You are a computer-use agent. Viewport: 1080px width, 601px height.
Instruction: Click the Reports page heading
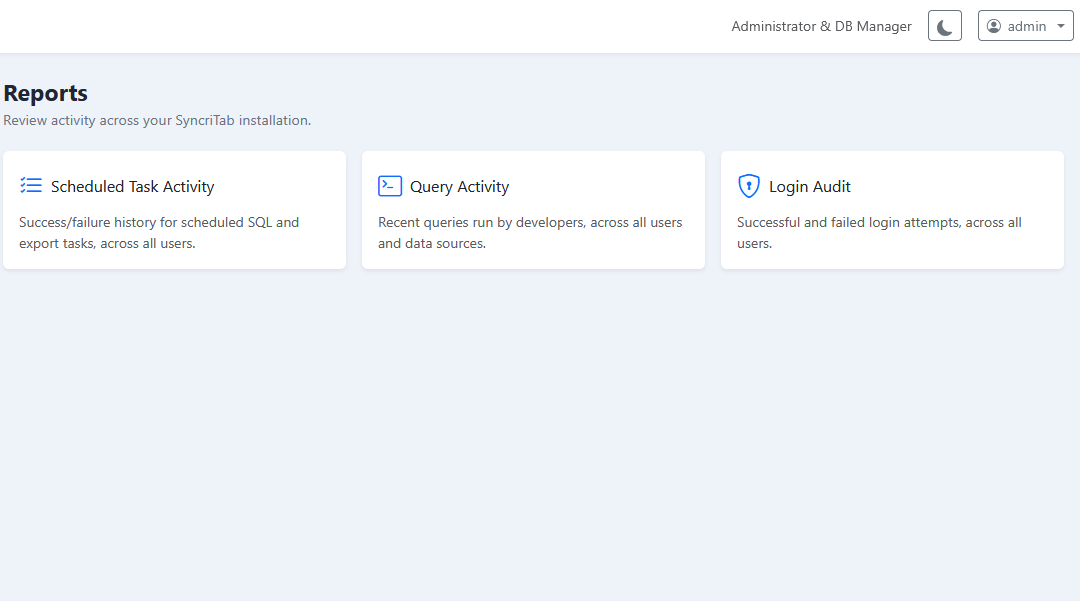(x=45, y=93)
